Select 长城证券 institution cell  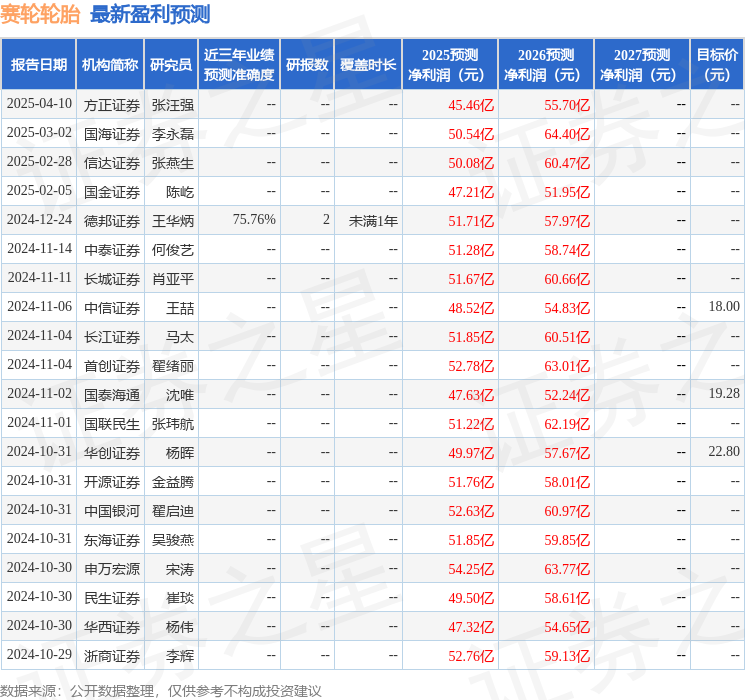point(112,279)
